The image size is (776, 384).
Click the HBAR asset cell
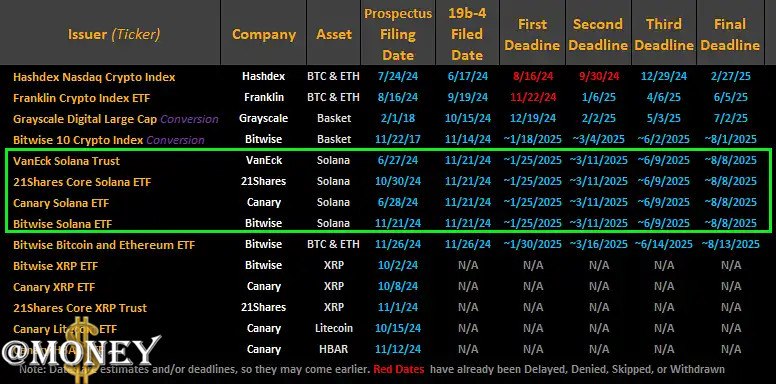tap(334, 349)
